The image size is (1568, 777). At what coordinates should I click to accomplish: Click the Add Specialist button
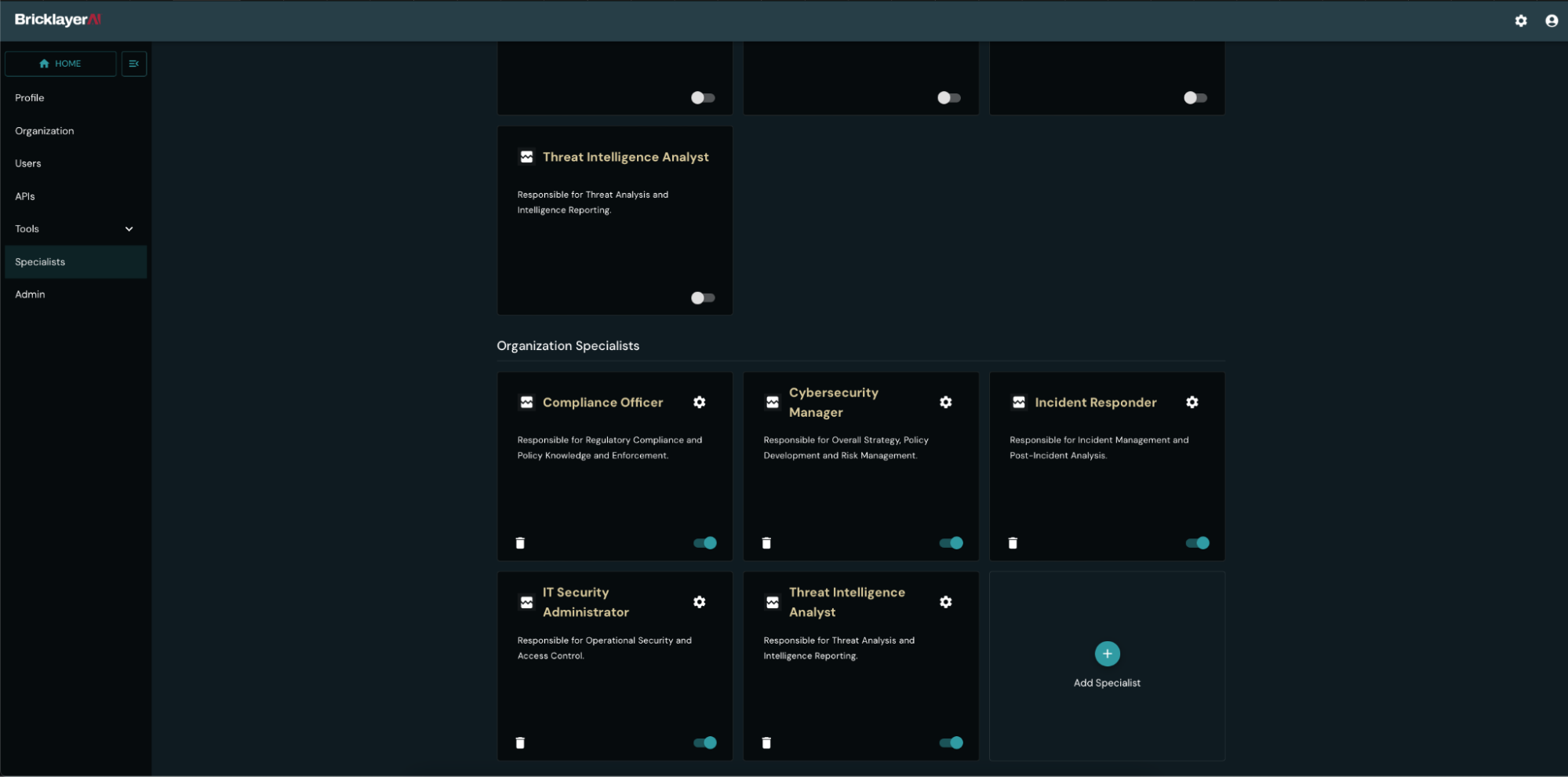[x=1107, y=653]
